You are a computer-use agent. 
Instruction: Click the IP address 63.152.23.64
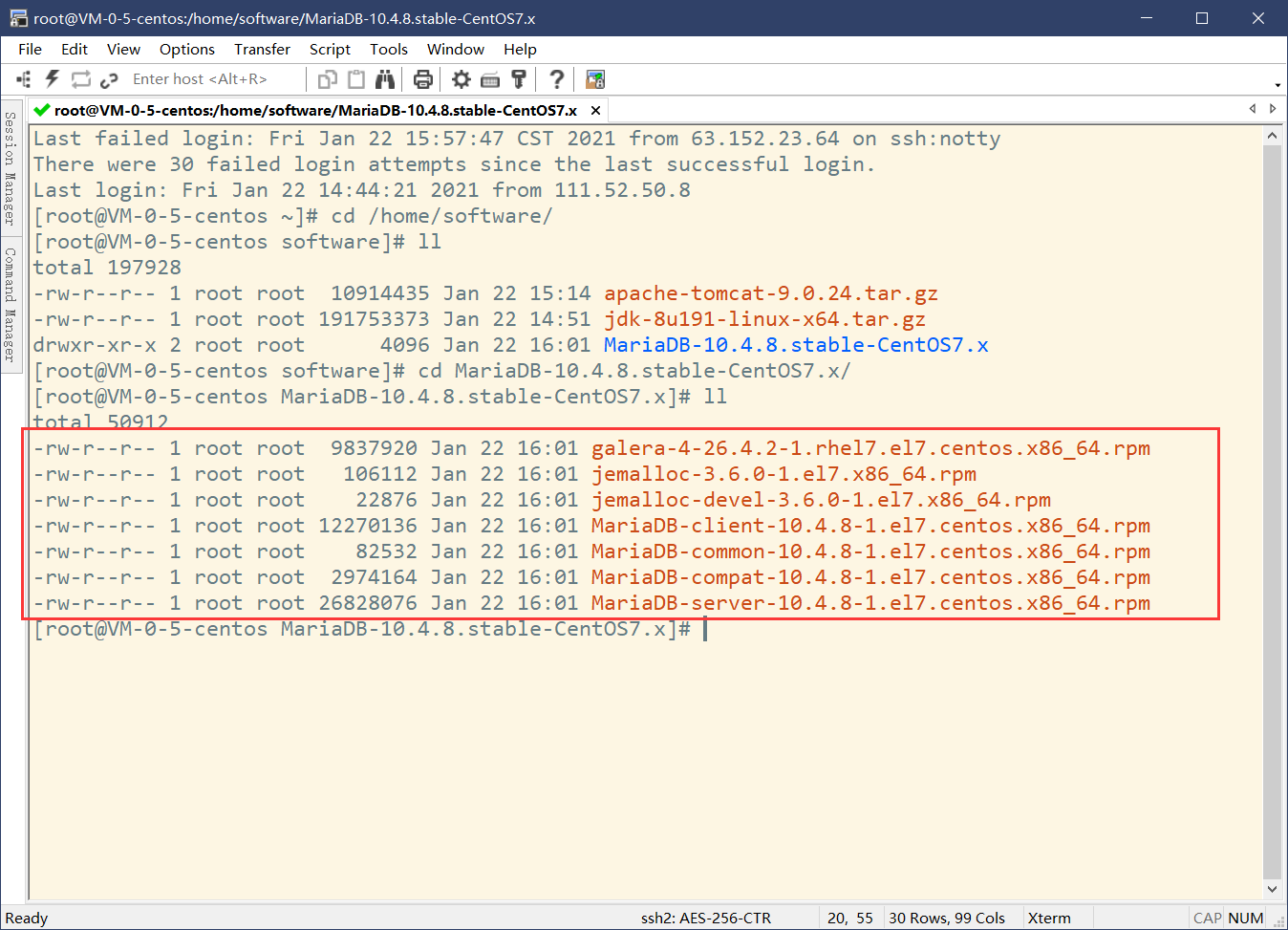pyautogui.click(x=765, y=139)
